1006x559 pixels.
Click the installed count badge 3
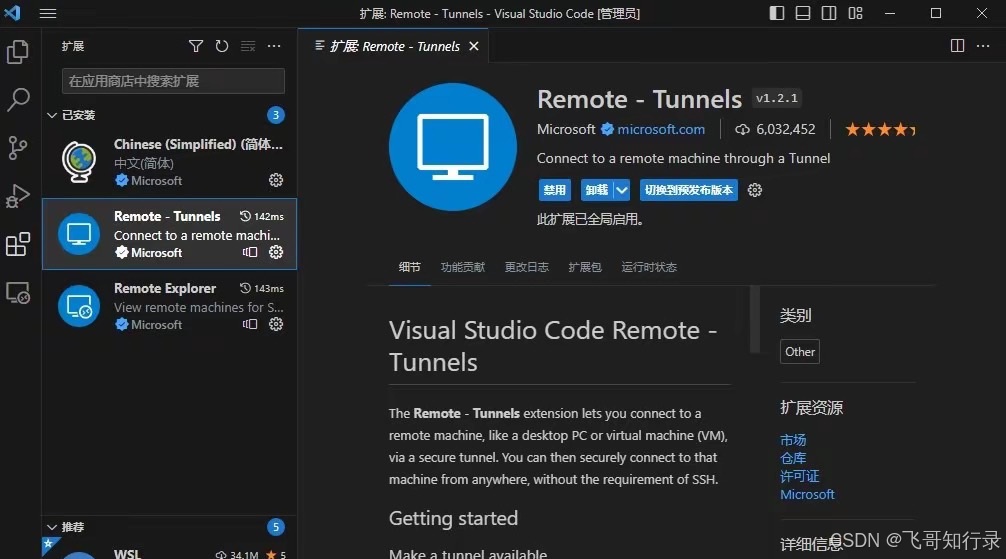[x=276, y=115]
